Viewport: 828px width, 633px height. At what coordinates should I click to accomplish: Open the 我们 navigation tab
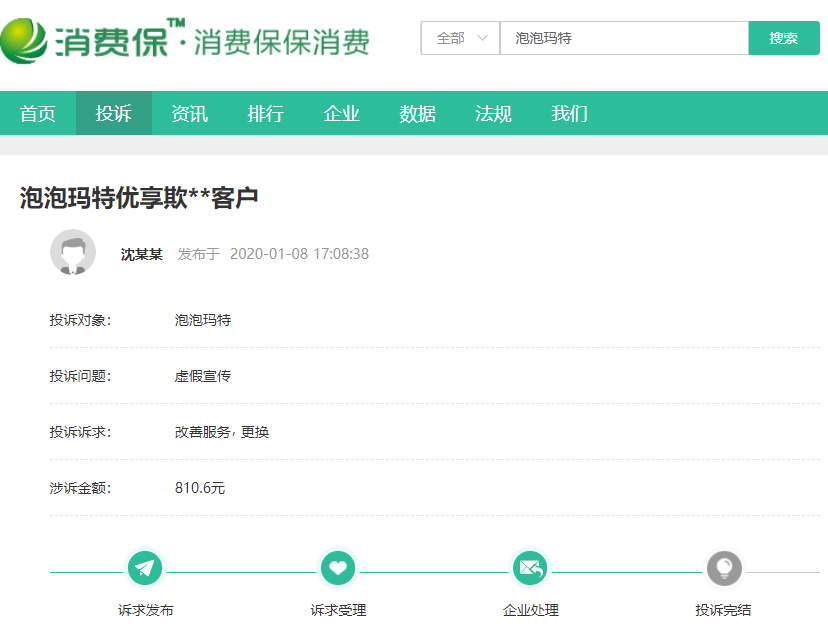click(570, 114)
